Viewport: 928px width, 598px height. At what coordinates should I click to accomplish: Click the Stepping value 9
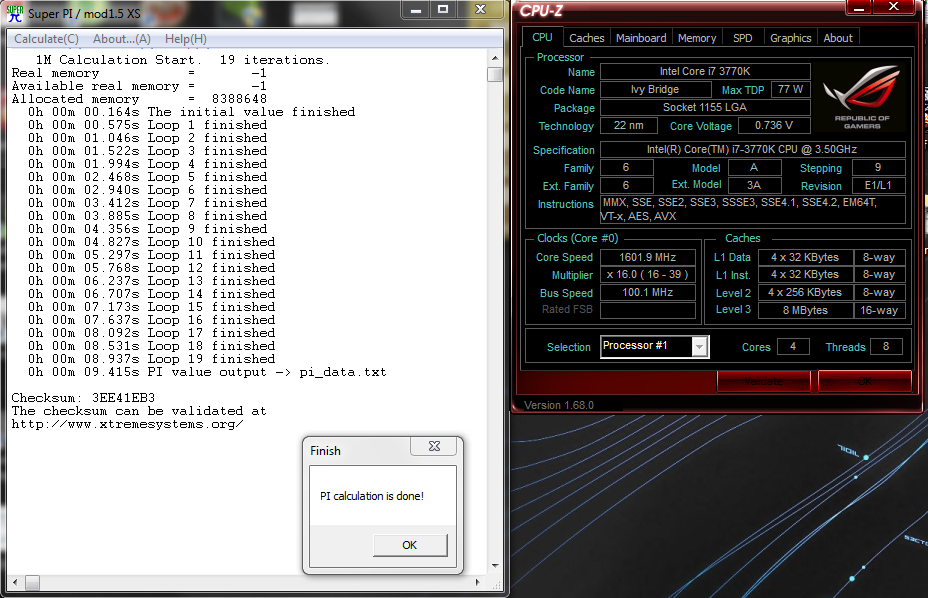pos(878,168)
